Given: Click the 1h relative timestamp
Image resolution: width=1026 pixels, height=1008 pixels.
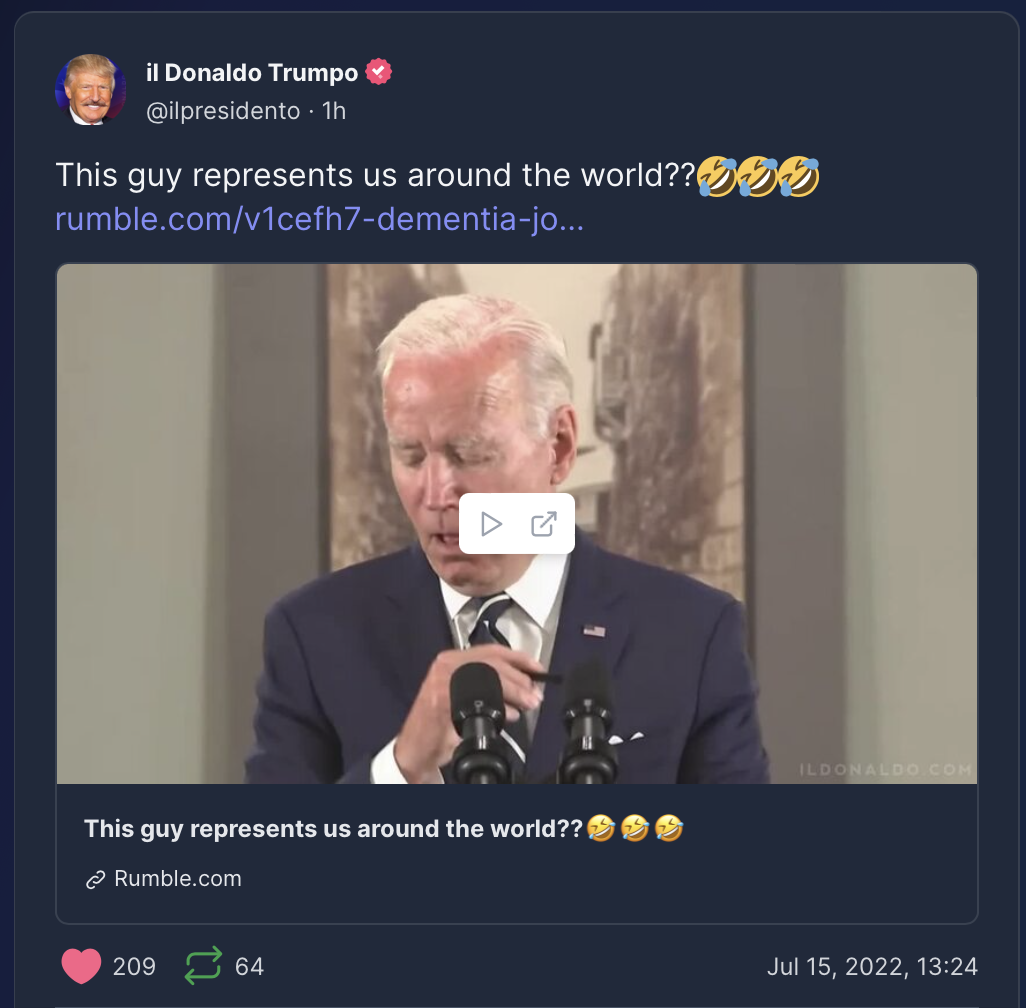Looking at the screenshot, I should click(334, 111).
